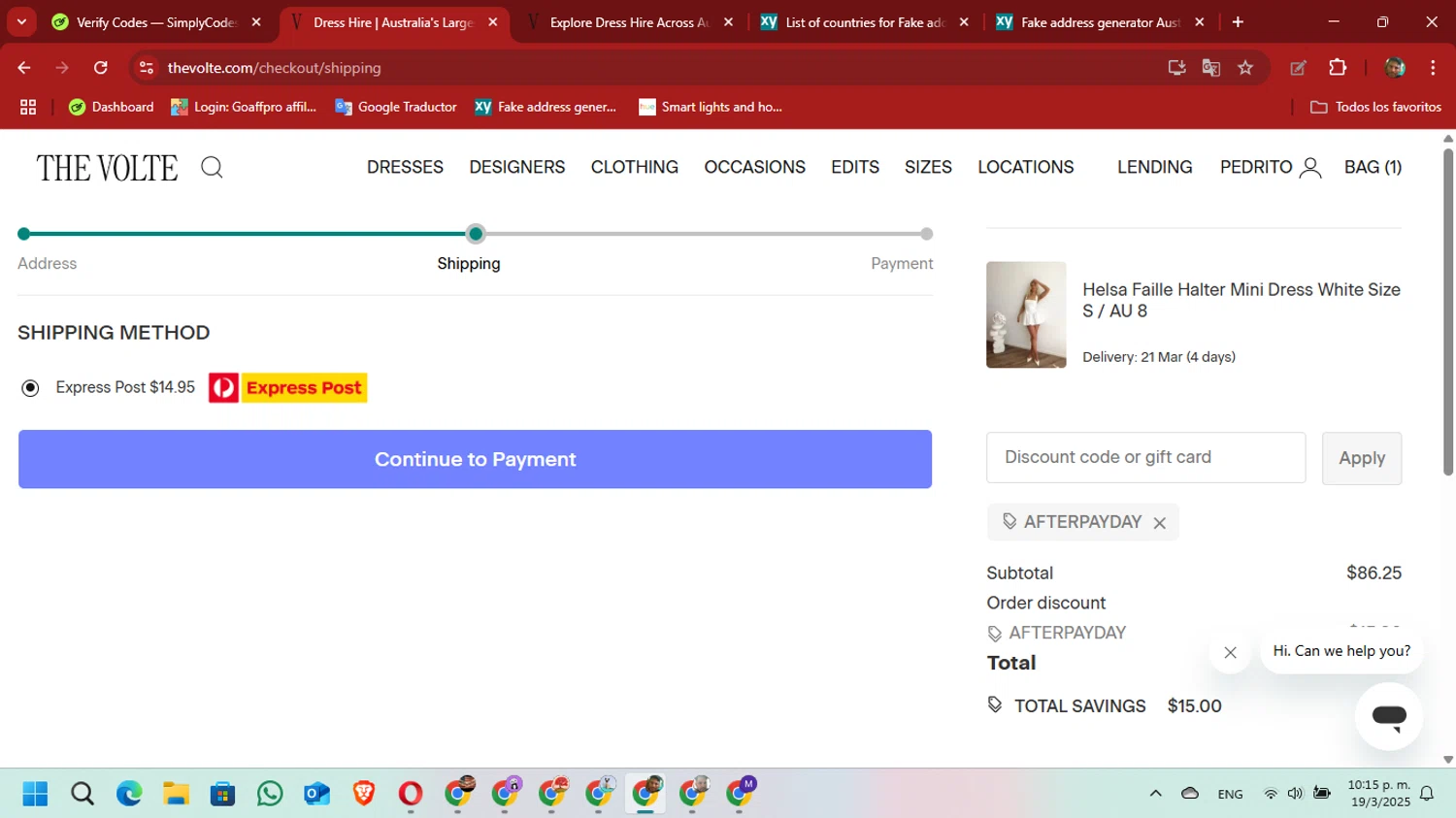Launch Opera browser from the taskbar

[x=411, y=794]
